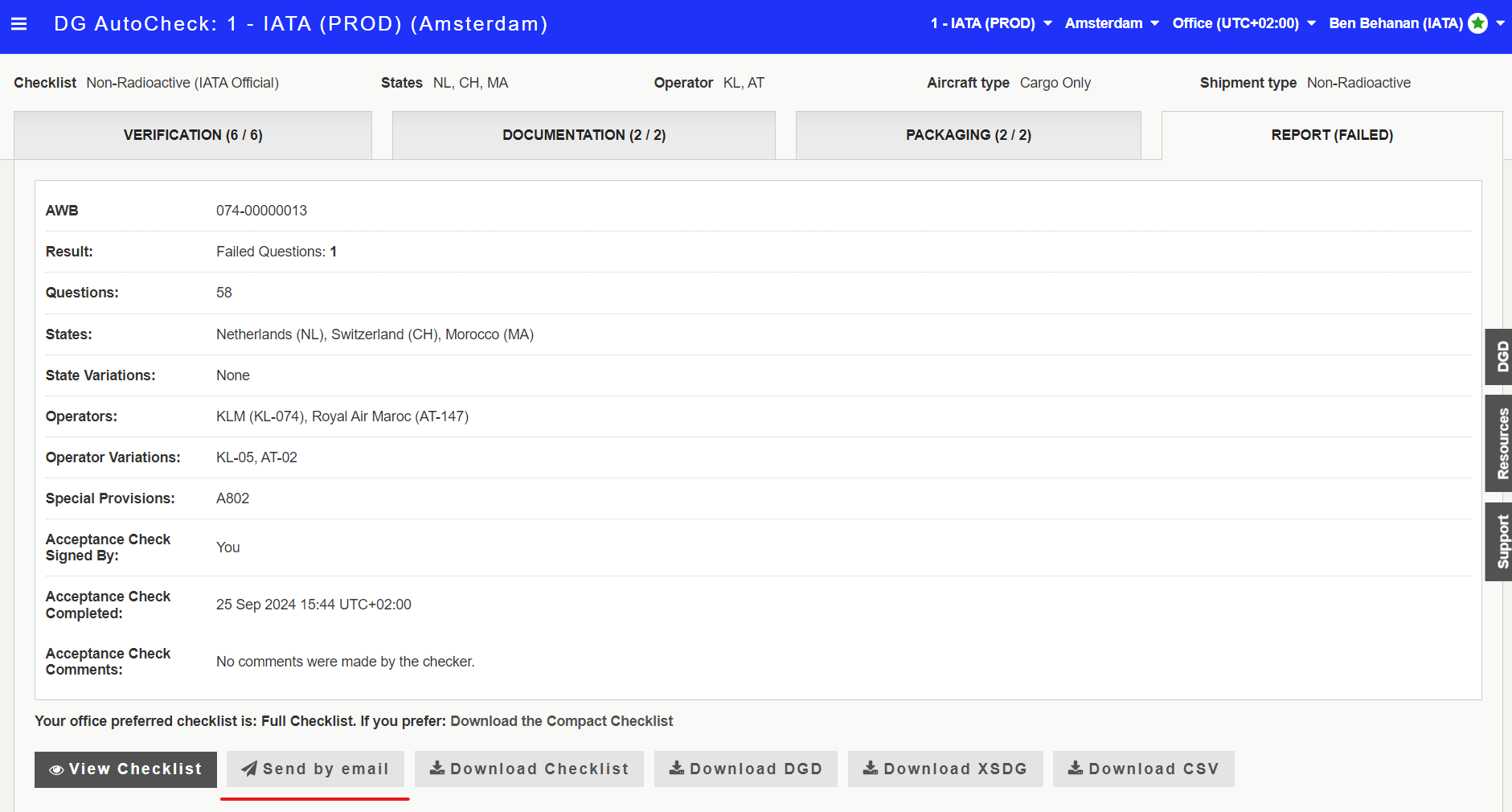The width and height of the screenshot is (1512, 812).
Task: Click the Netherlands (NL), Switzerland (CH), Morocco states text
Action: [375, 334]
